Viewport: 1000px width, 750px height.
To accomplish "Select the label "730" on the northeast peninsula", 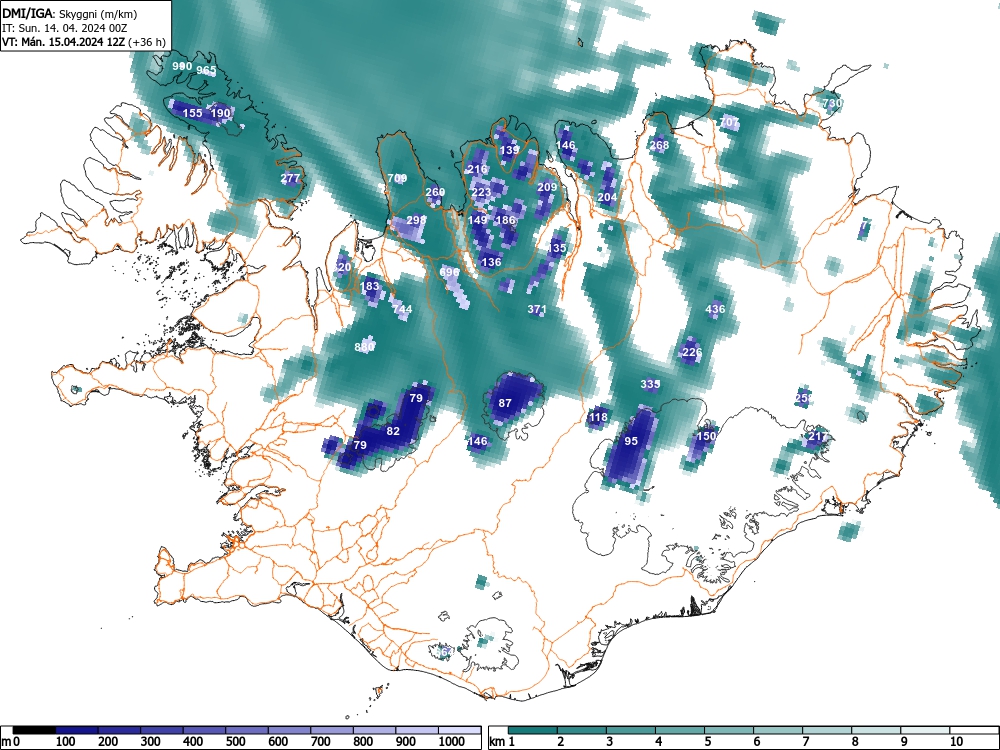I will [x=832, y=103].
